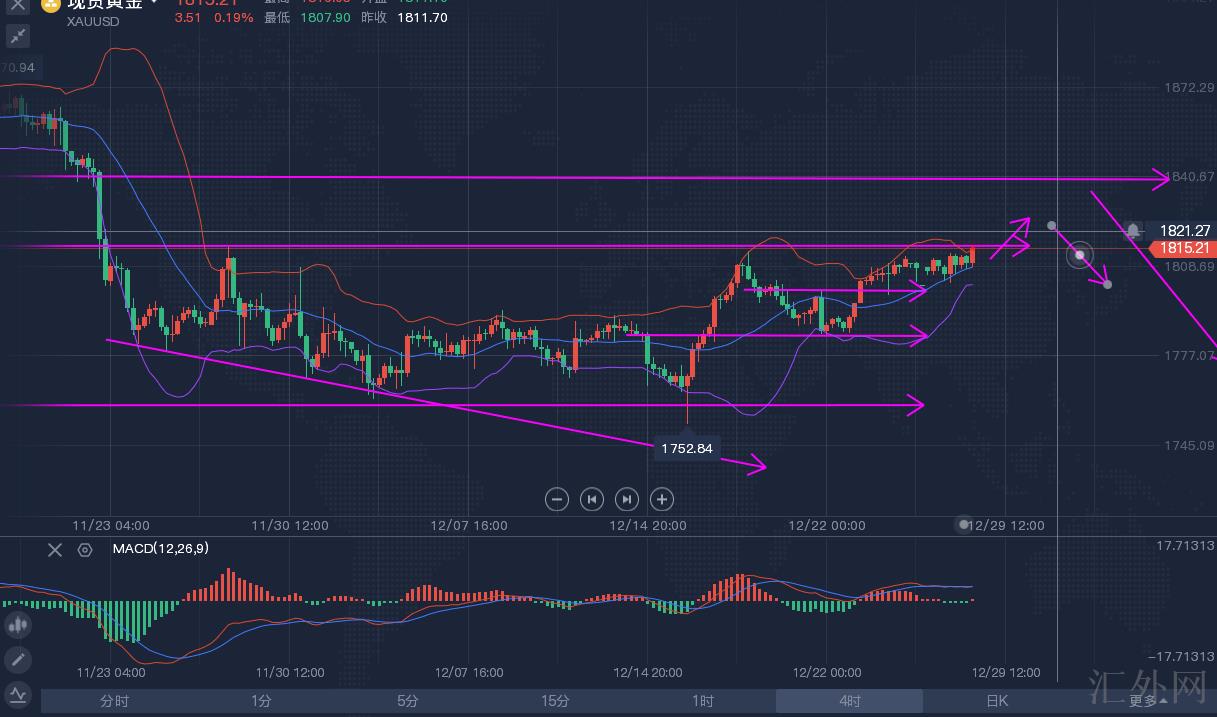The image size is (1217, 717).
Task: Switch to 1分 timeframe tab
Action: coord(261,701)
